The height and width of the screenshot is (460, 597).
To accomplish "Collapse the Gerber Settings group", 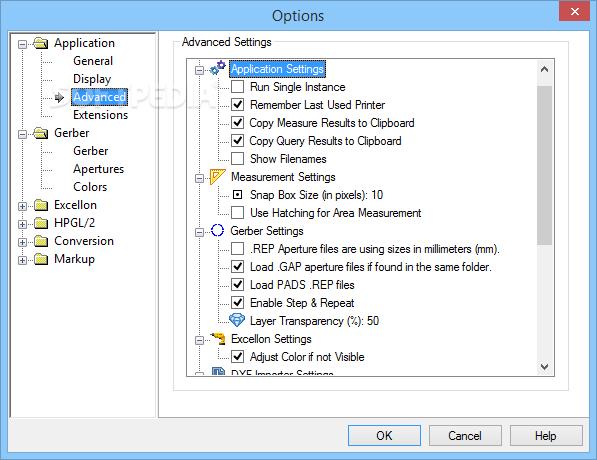I will click(x=199, y=232).
